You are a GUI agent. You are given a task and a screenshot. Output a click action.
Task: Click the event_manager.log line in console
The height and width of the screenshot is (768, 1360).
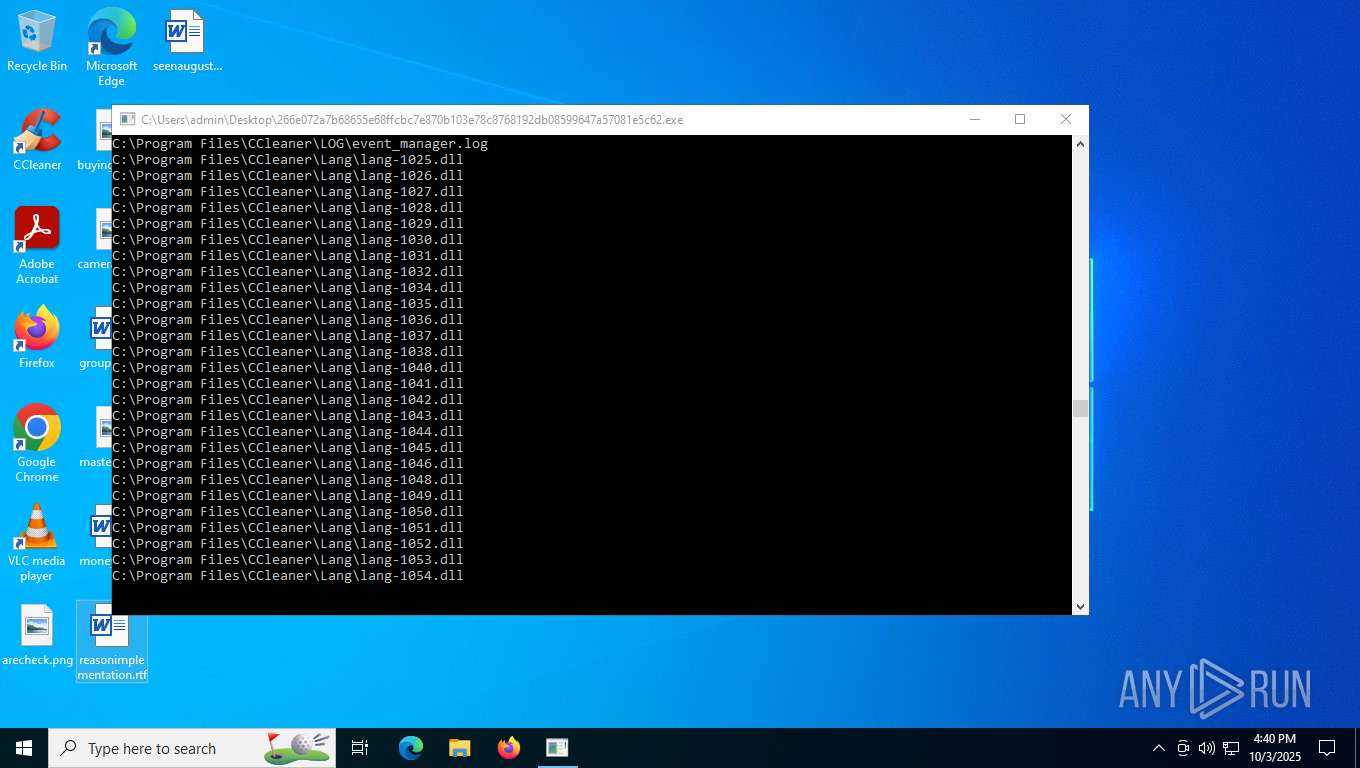300,144
